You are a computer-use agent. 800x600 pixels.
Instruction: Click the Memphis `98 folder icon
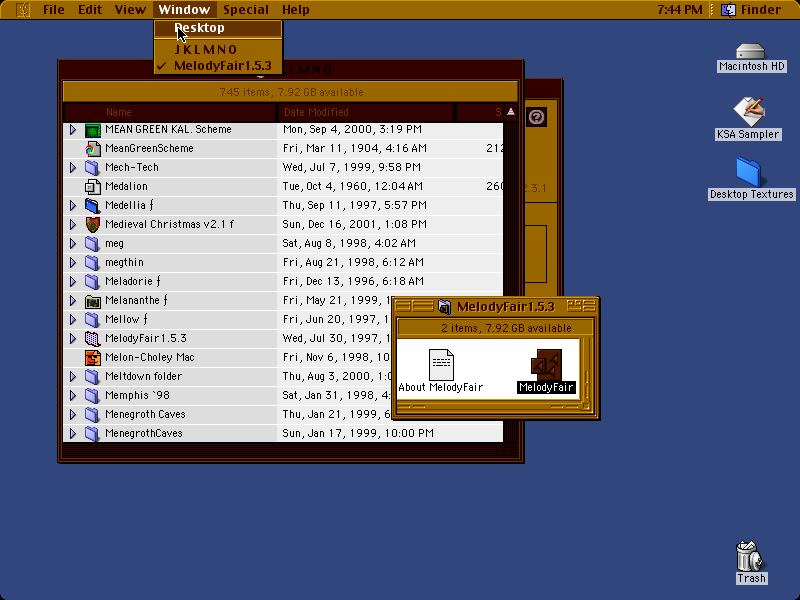[x=92, y=395]
